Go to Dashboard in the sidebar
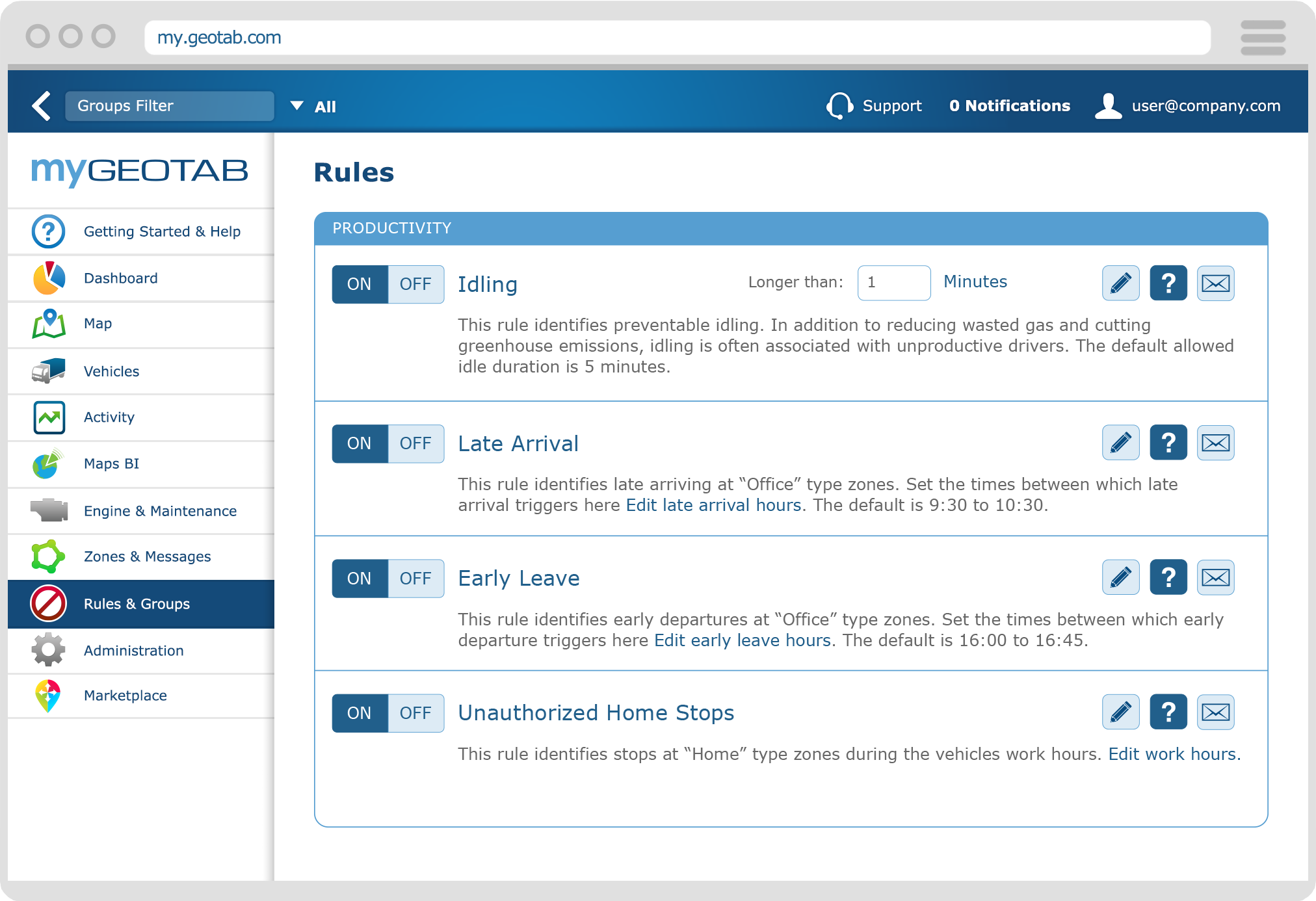 click(141, 278)
